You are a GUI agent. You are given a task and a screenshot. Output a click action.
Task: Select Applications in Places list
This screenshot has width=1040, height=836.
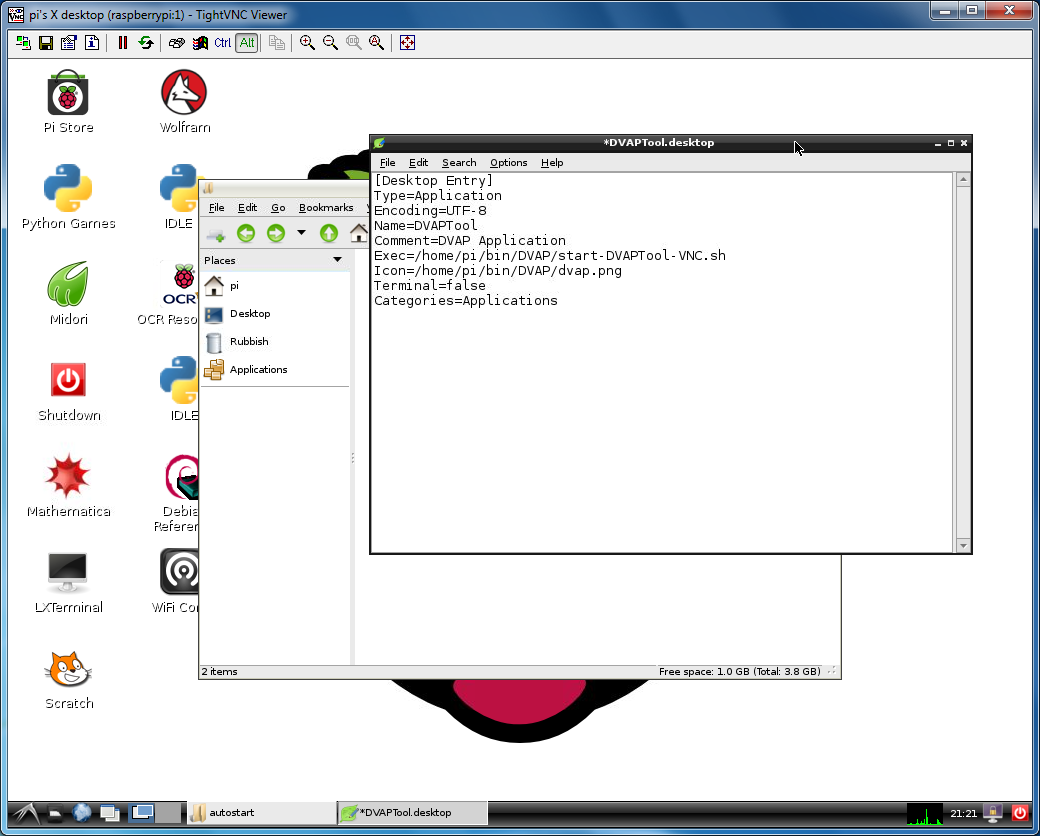pos(275,370)
